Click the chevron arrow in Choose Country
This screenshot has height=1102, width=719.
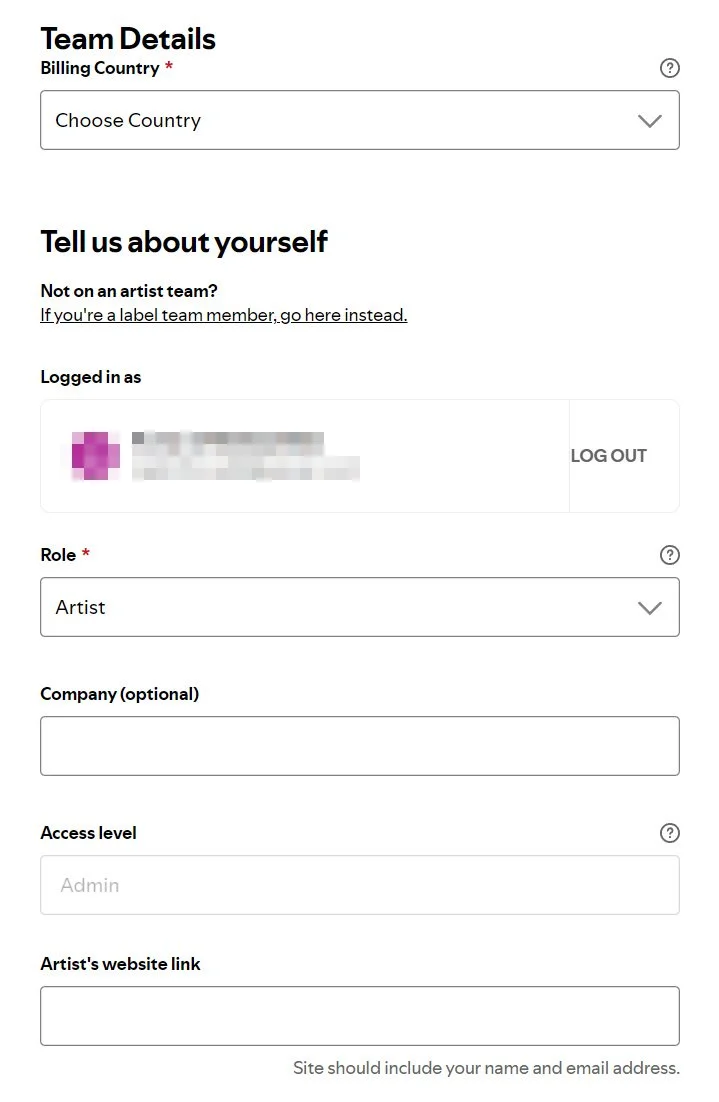649,121
